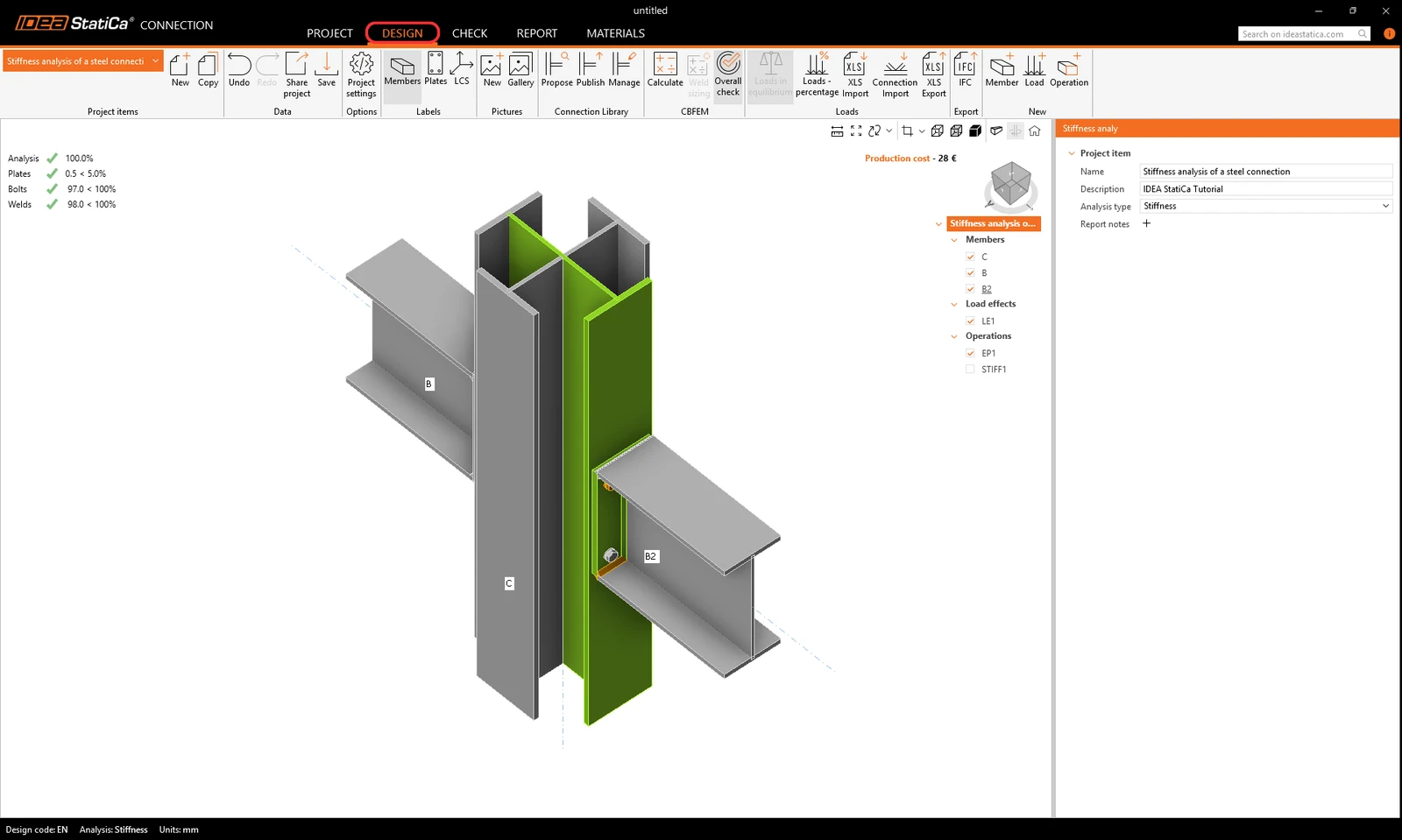Click the Overall check button

[x=728, y=74]
